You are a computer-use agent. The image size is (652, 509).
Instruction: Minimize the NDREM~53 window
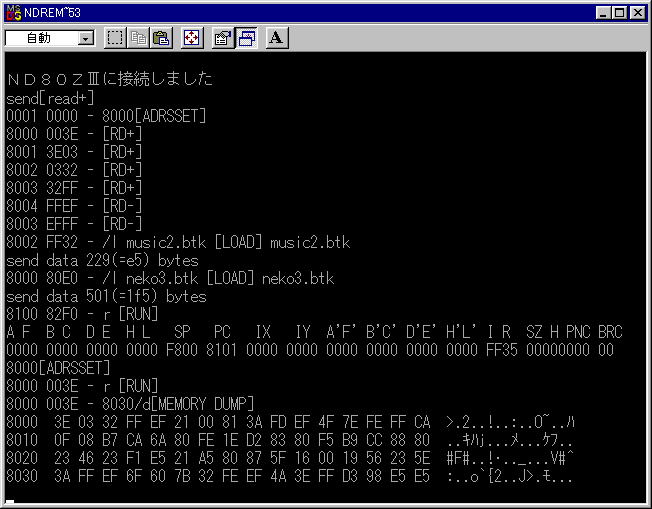point(603,13)
